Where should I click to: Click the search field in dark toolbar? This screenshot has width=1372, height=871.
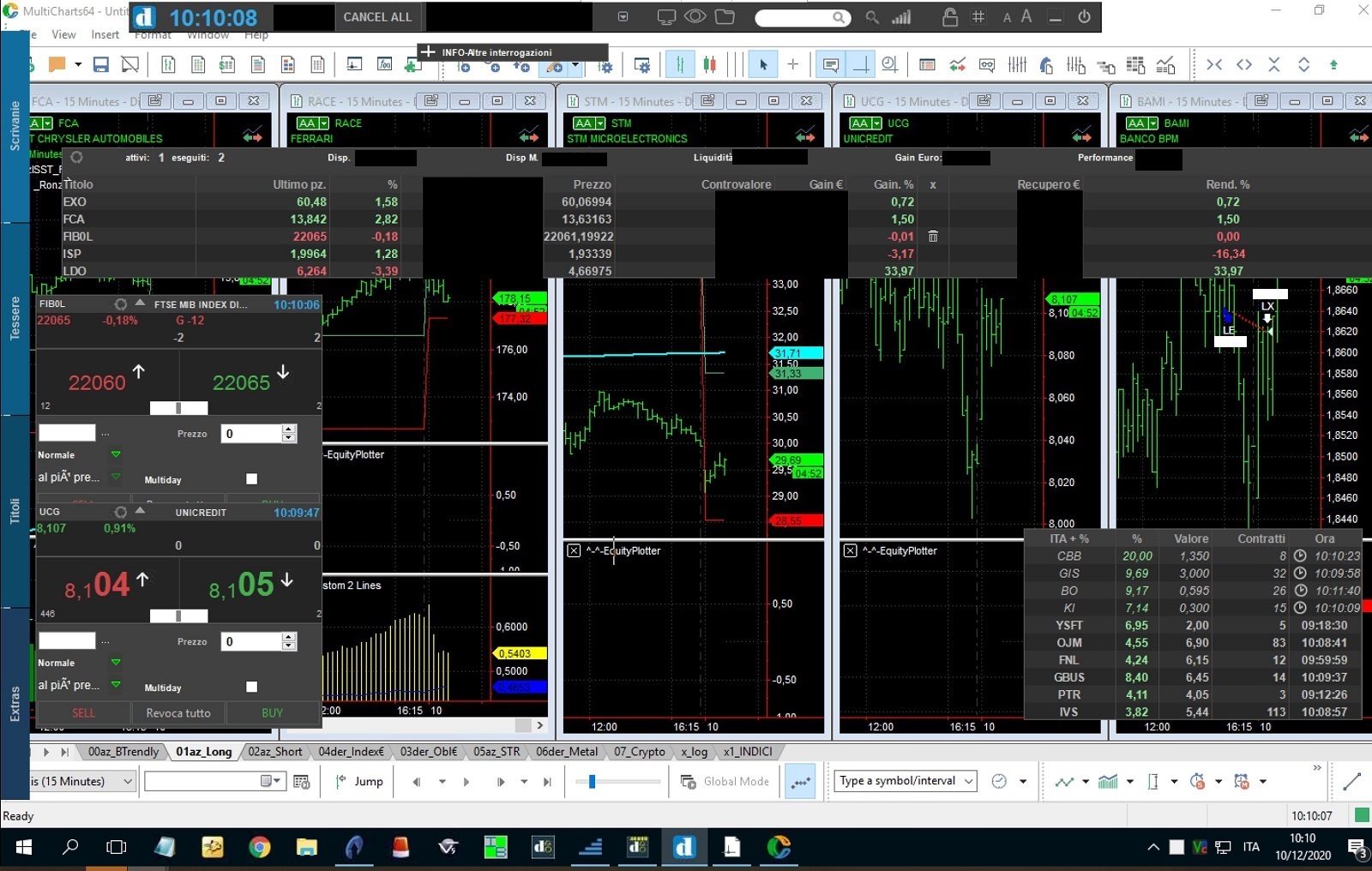tap(803, 17)
